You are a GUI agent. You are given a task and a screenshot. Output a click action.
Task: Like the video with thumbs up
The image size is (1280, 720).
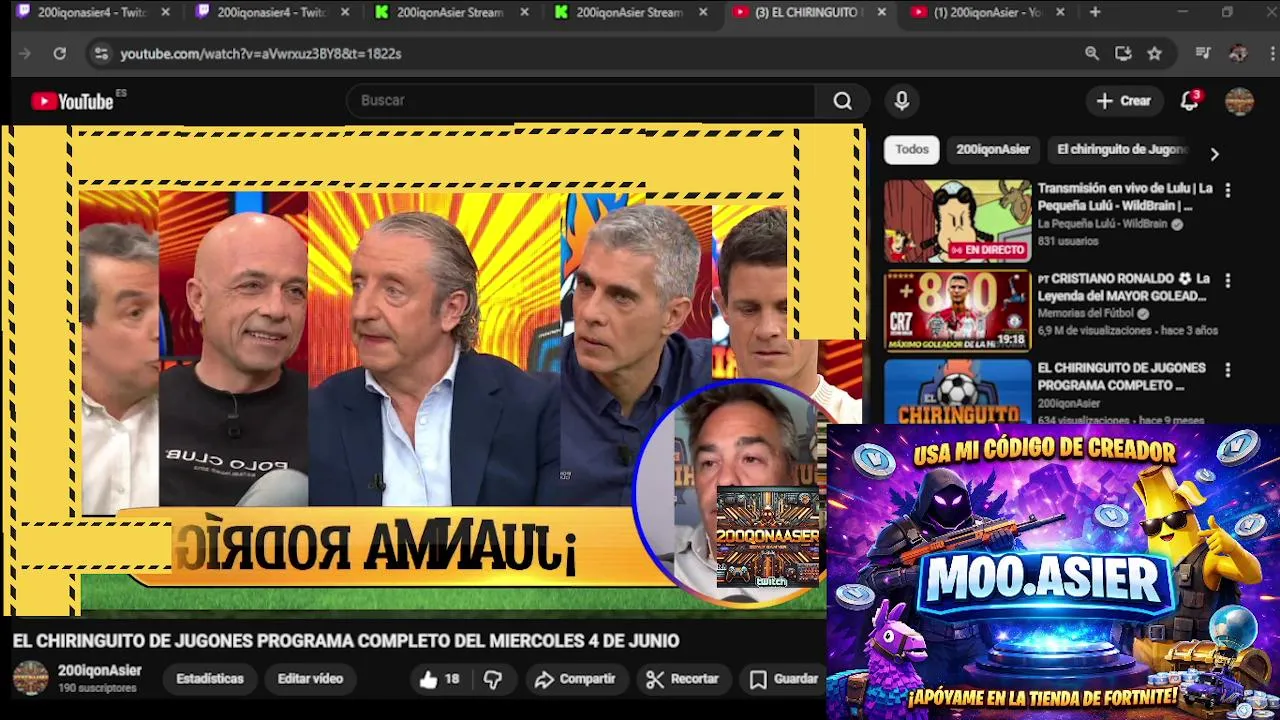pos(440,679)
